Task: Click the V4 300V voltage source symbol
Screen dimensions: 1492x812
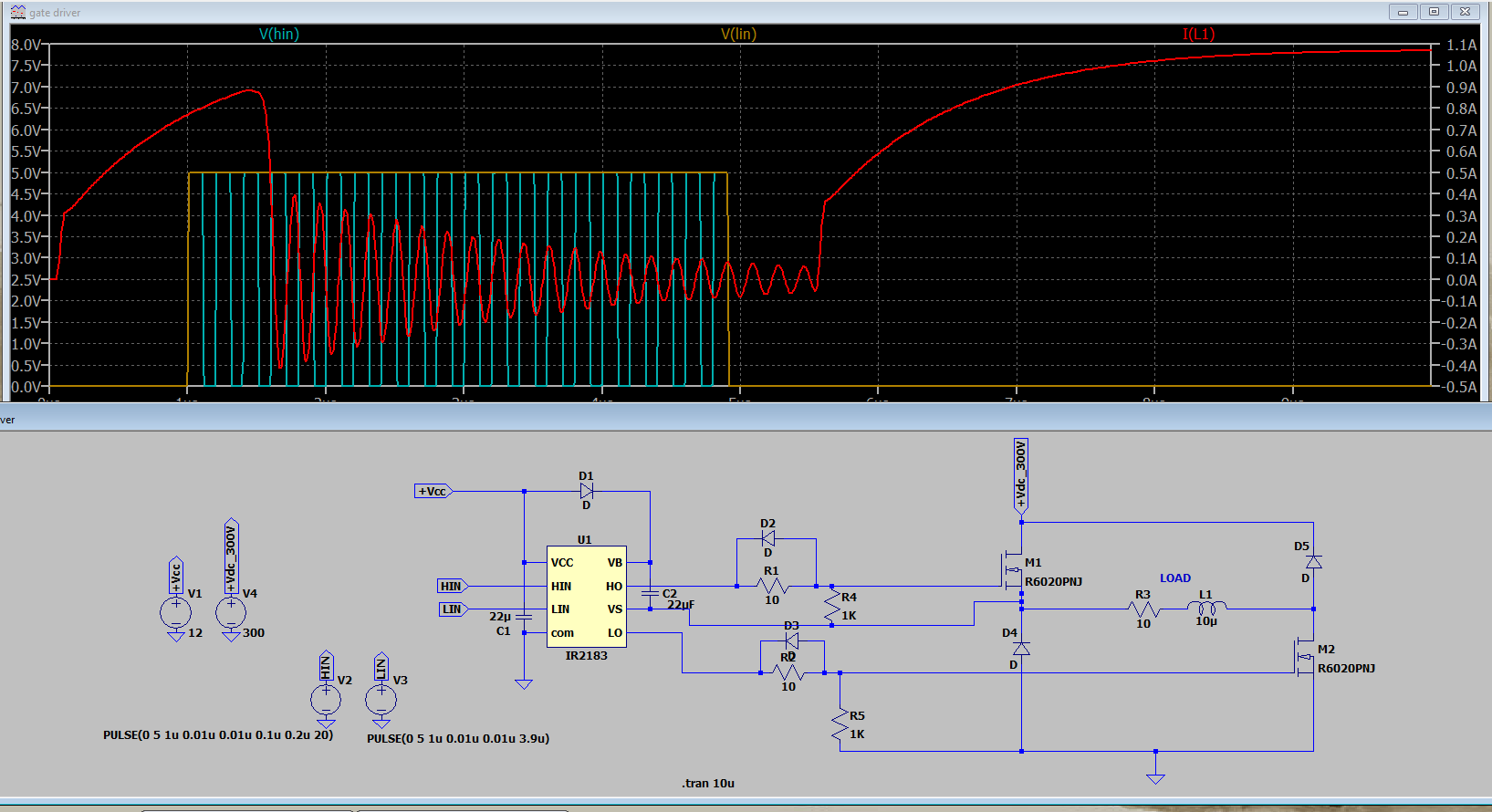Action: (x=231, y=612)
